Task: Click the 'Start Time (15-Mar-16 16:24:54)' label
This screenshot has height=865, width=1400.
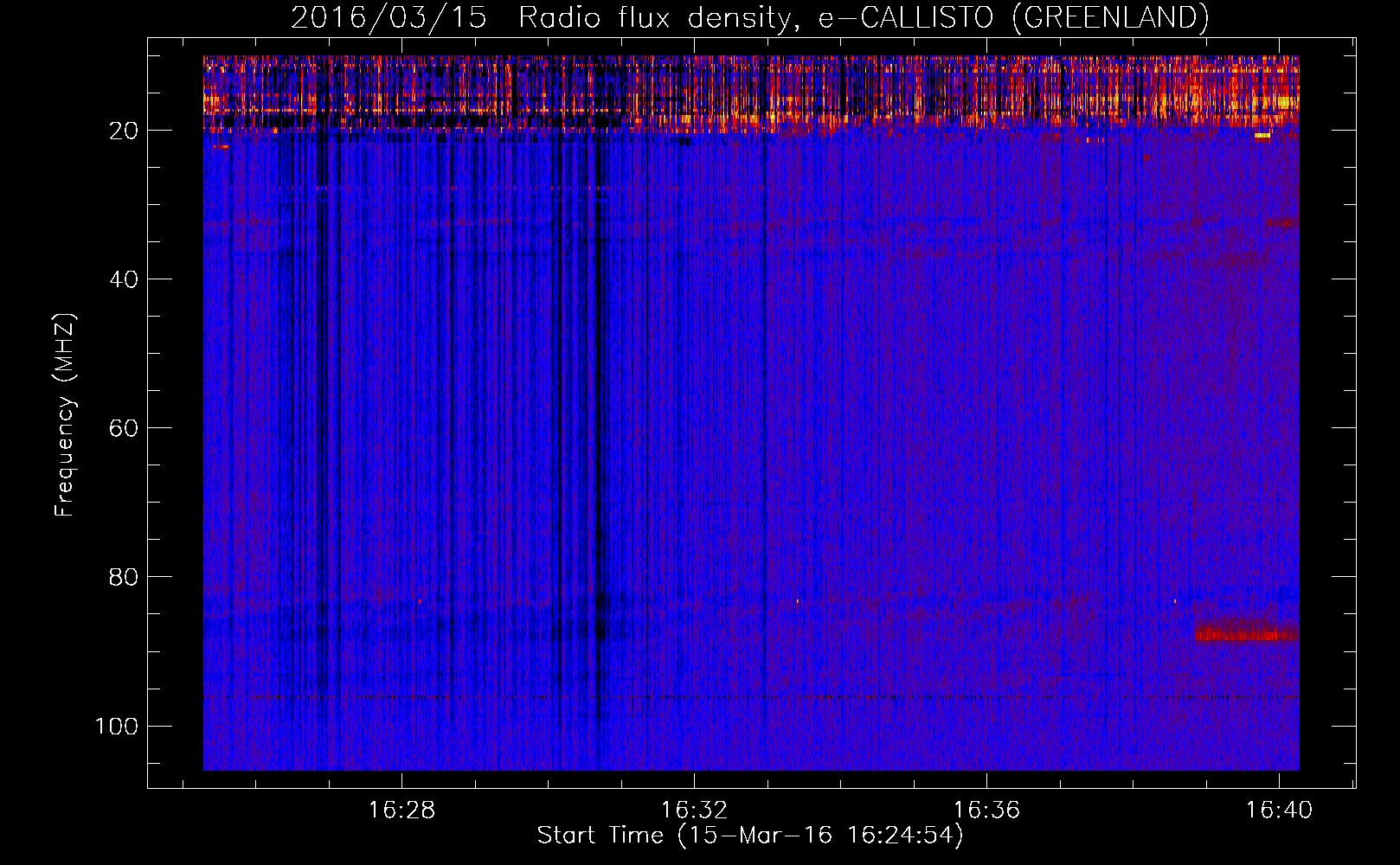Action: (750, 836)
